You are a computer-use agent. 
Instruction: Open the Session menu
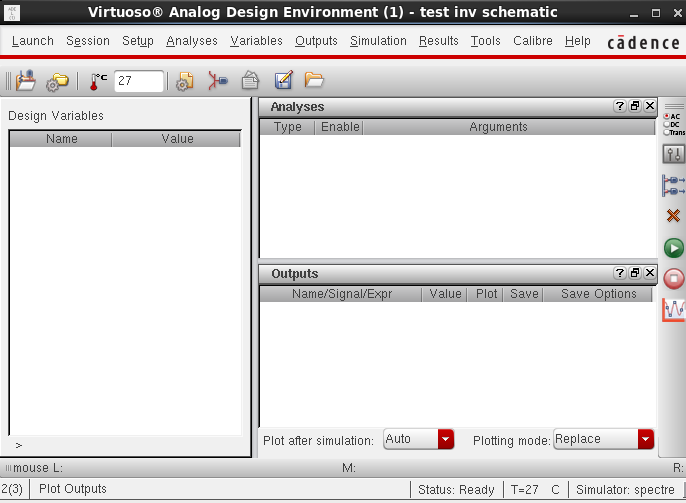(88, 41)
